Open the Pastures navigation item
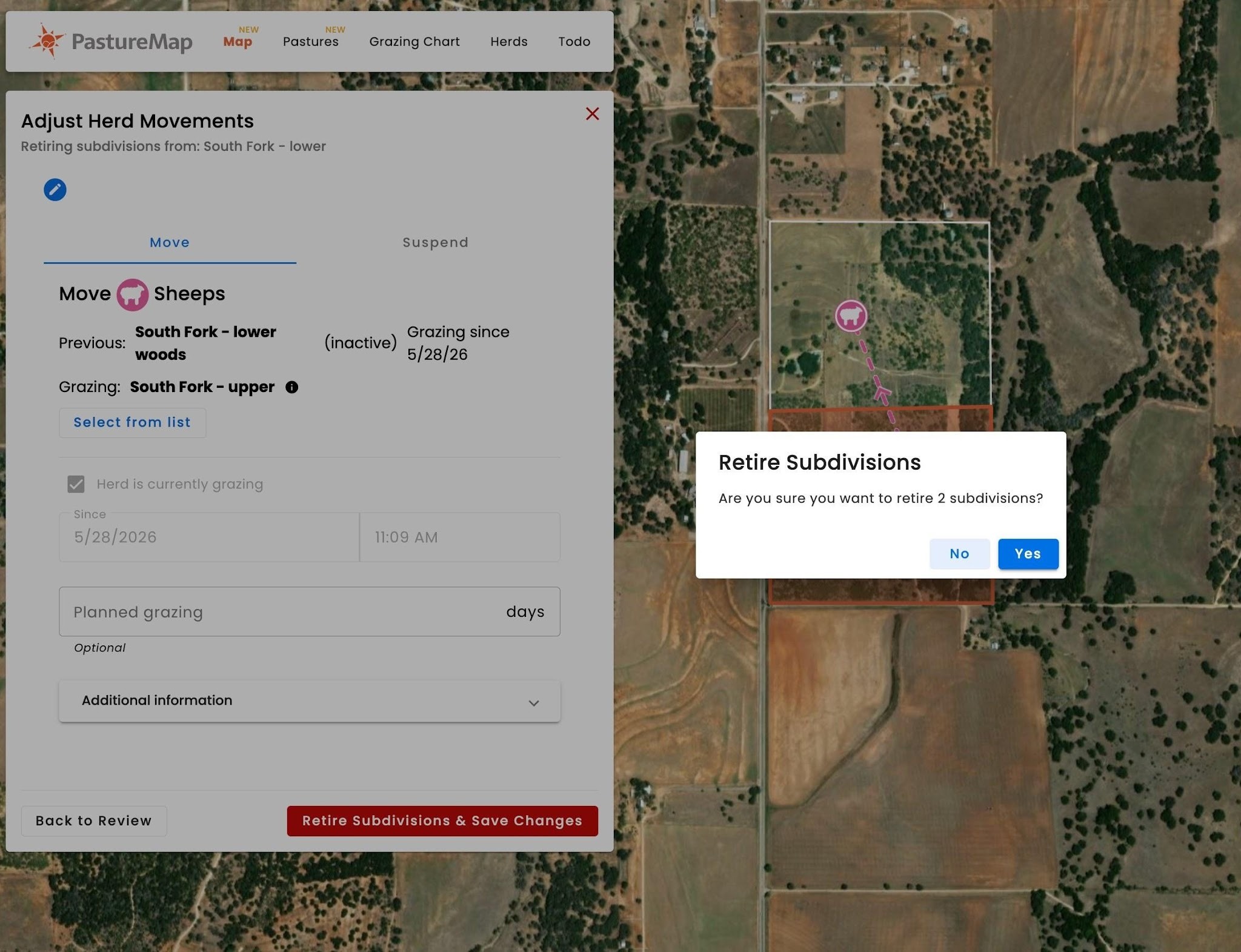Screen dimensions: 1241x952 click(311, 41)
